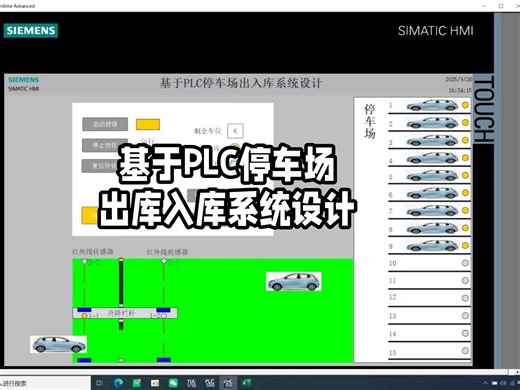This screenshot has width=520, height=390.
Task: Click the car icon in parking slot 8
Action: click(x=433, y=228)
